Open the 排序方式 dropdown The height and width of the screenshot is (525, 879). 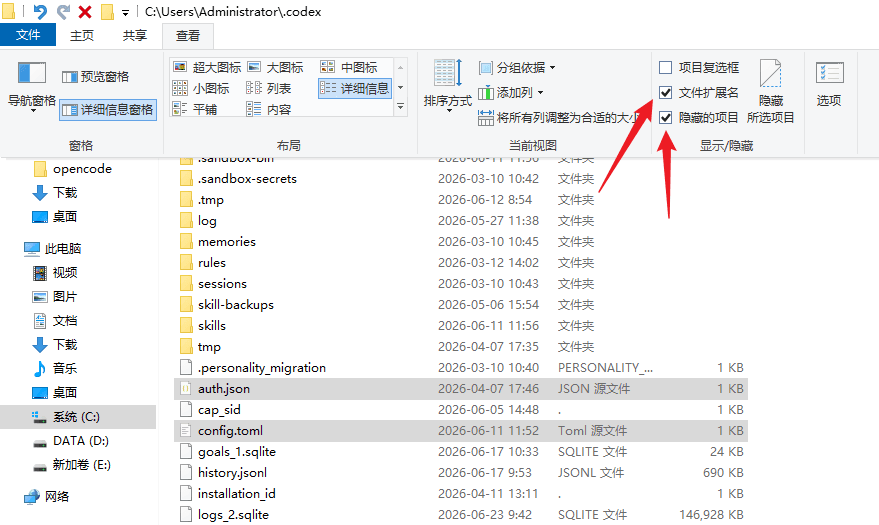(447, 85)
